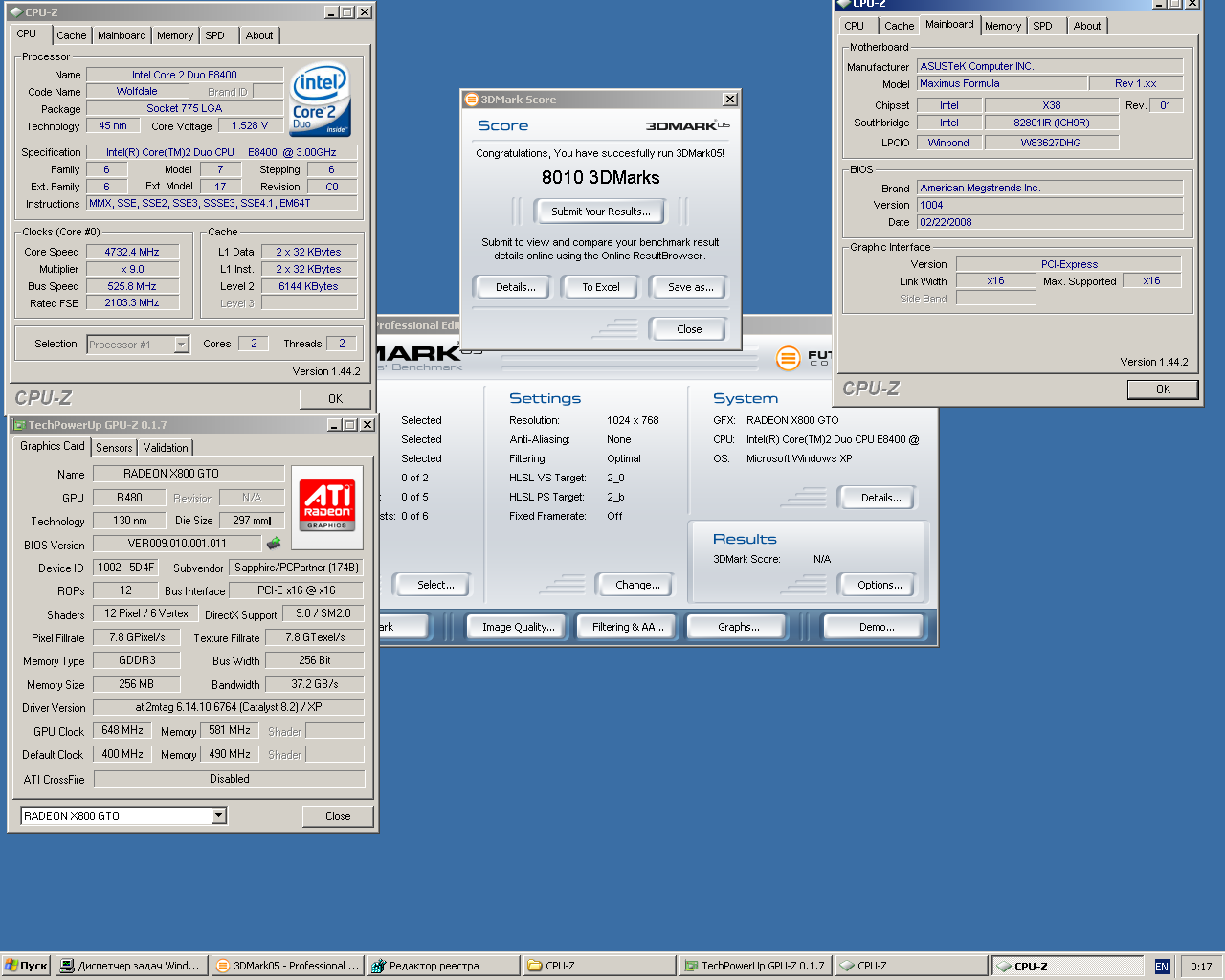
Task: Click ATI CrossFire Disabled field
Action: [229, 779]
